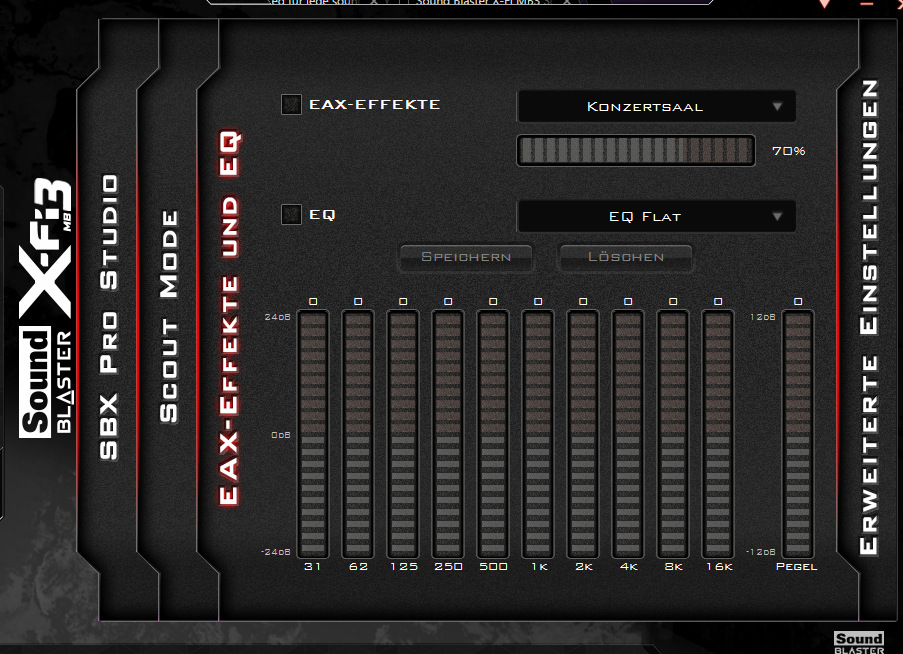Click the EAX-Effekte label text
The height and width of the screenshot is (654, 903).
[375, 105]
